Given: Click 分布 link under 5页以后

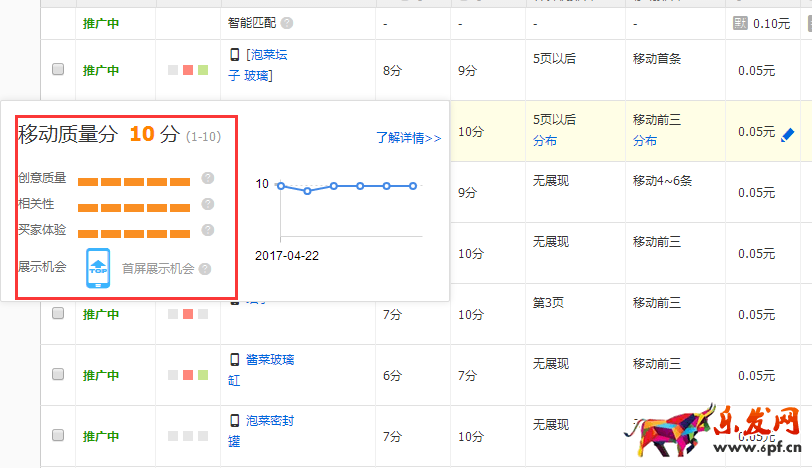Looking at the screenshot, I should tap(547, 141).
